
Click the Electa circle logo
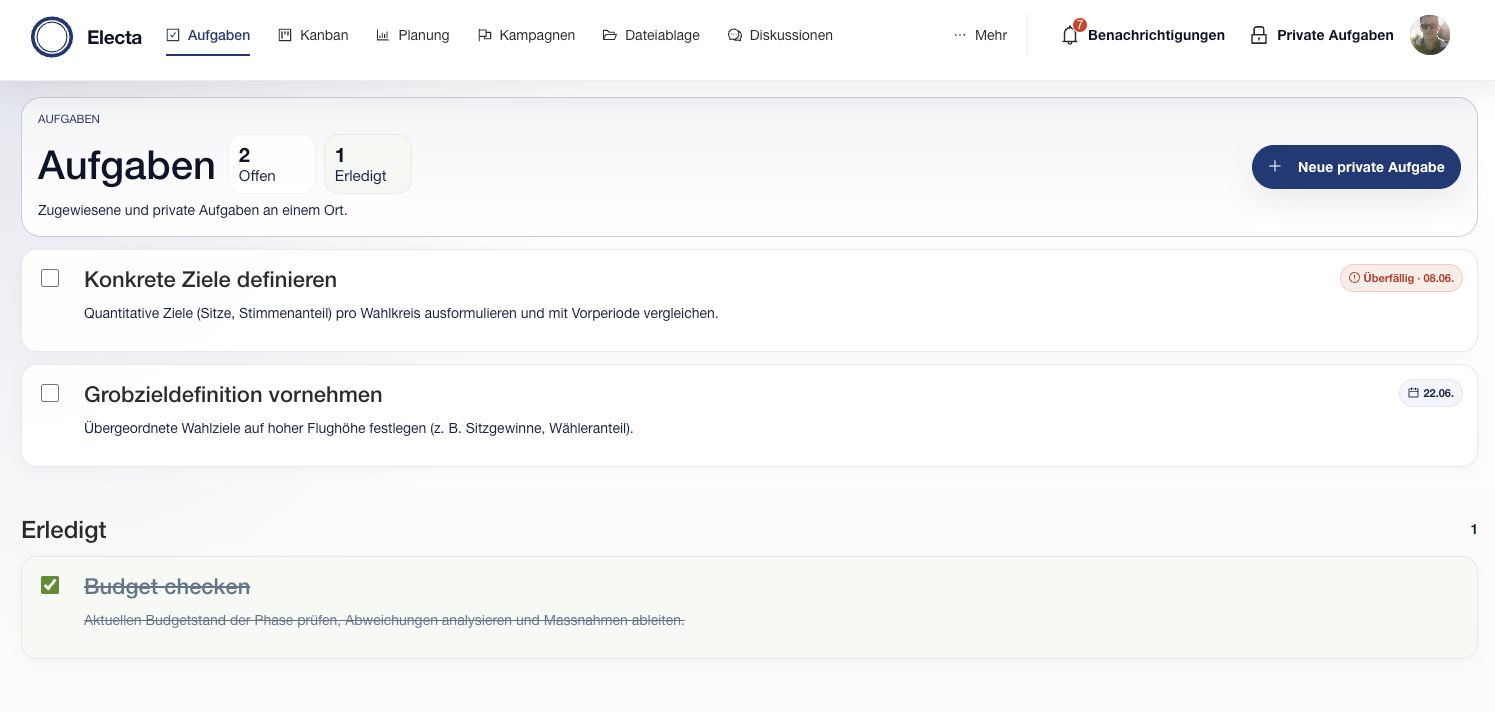click(52, 37)
